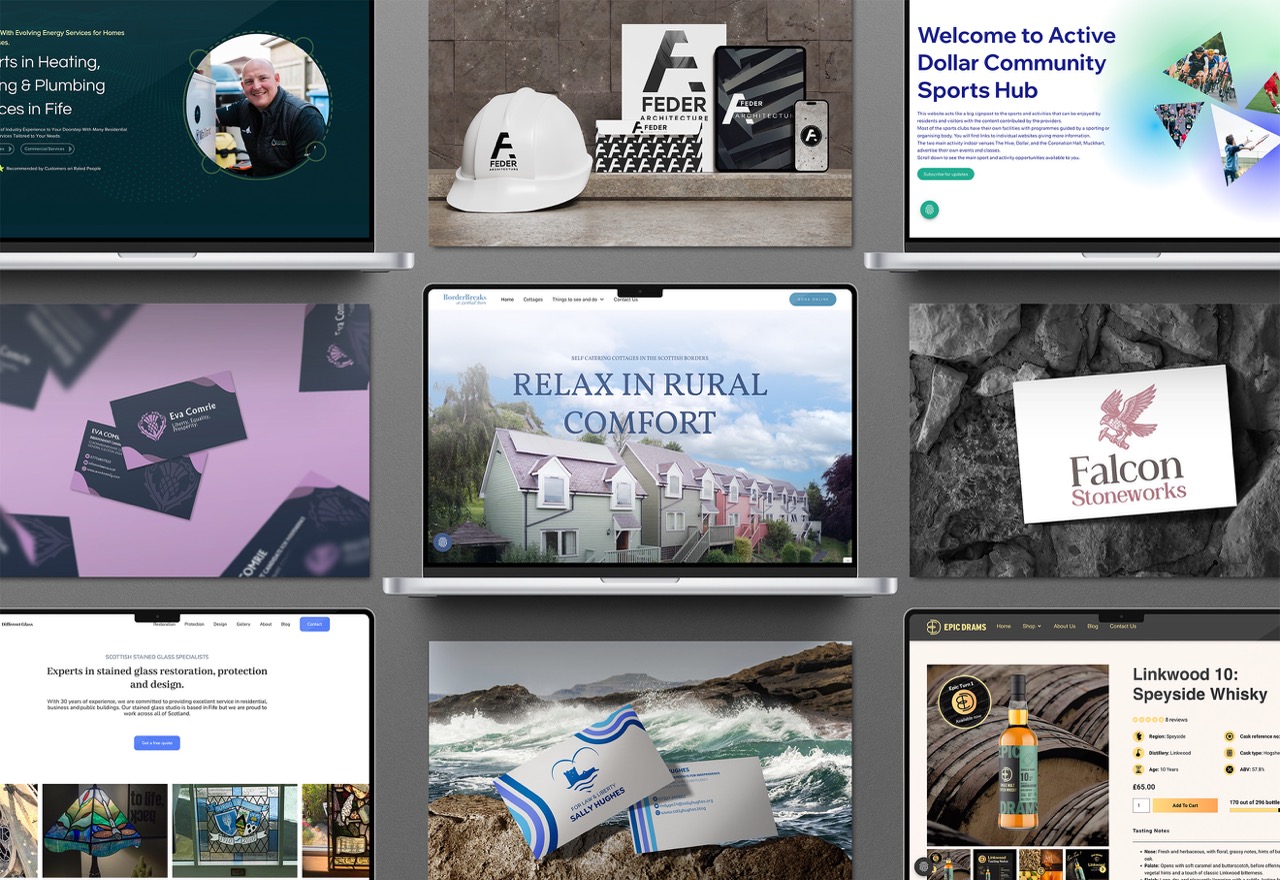Open Protection in Different Glass menu
1280x880 pixels.
[194, 624]
